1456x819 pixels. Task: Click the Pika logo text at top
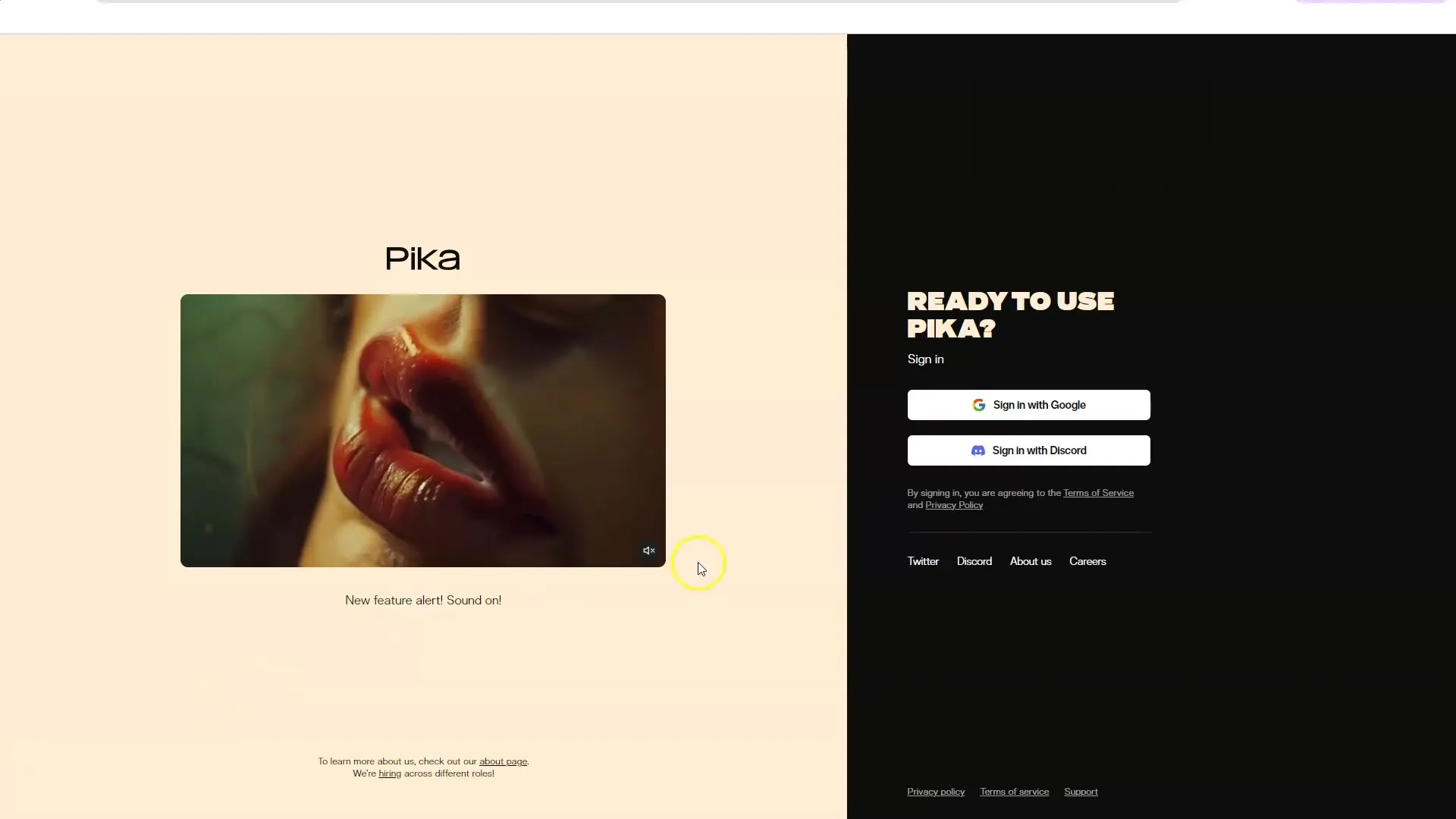tap(422, 258)
